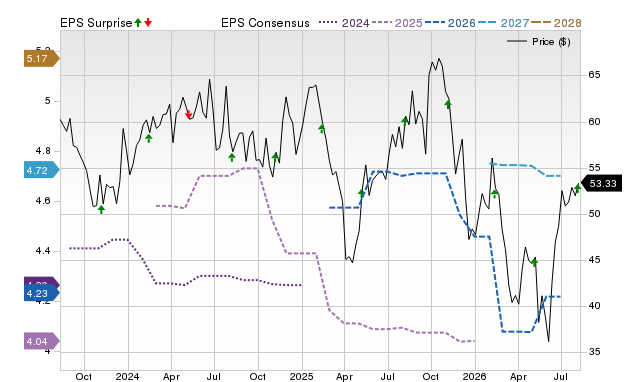Click the red down arrow in EPS Surprise legend

tap(148, 22)
